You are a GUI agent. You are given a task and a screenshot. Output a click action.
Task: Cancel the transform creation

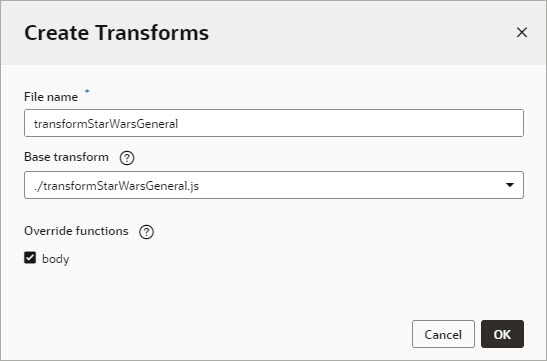pyautogui.click(x=443, y=334)
